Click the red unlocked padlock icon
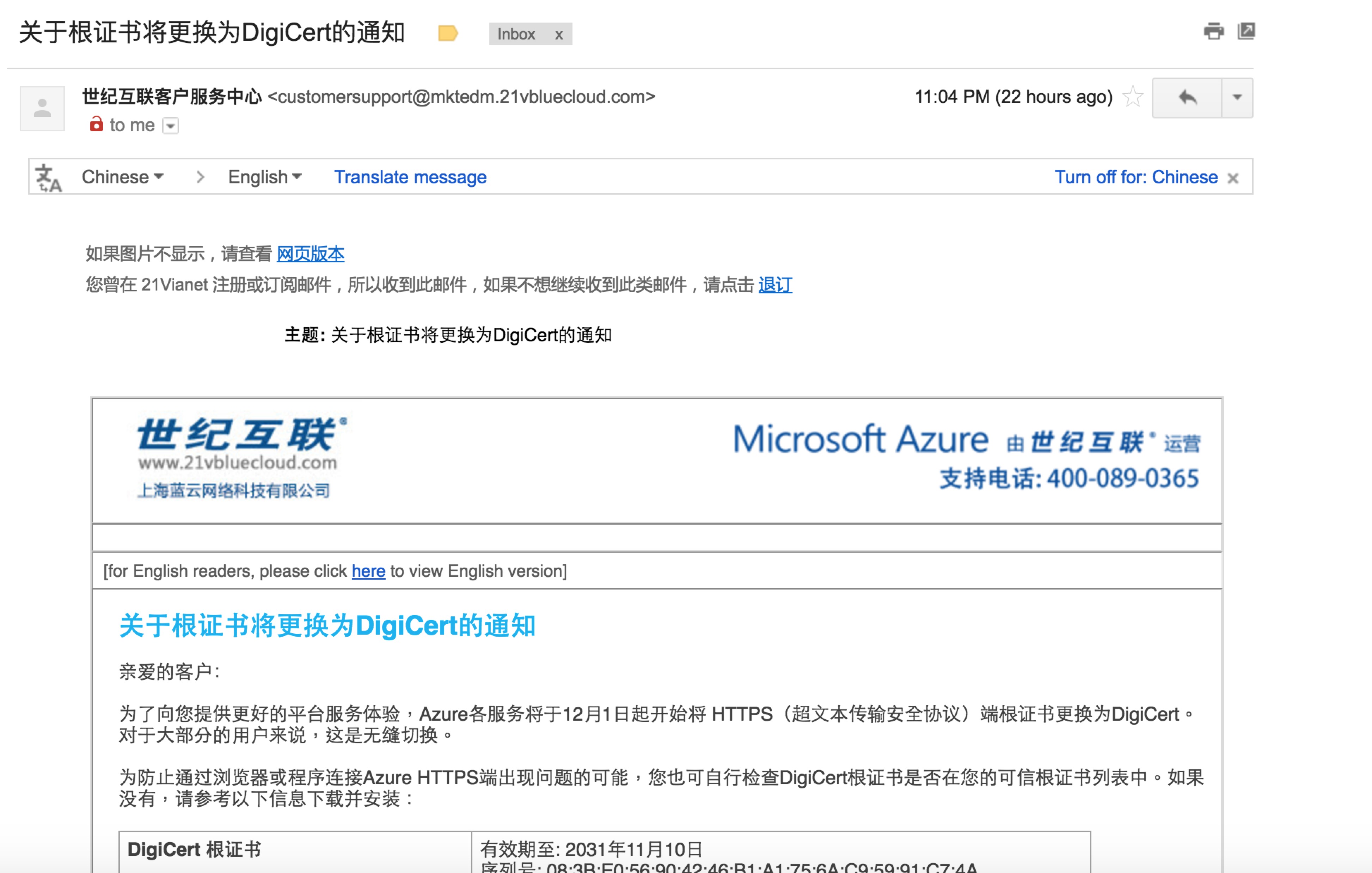1372x873 pixels. tap(96, 124)
